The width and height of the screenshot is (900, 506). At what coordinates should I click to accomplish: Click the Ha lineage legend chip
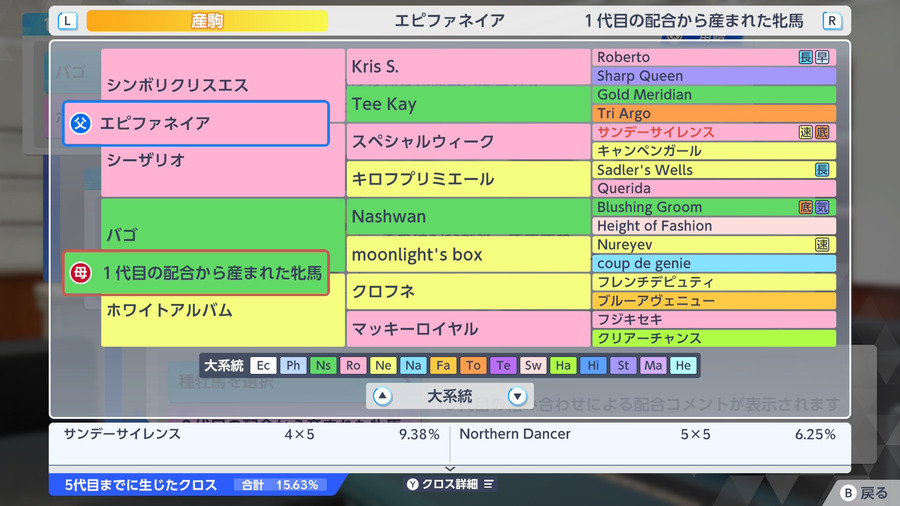563,365
